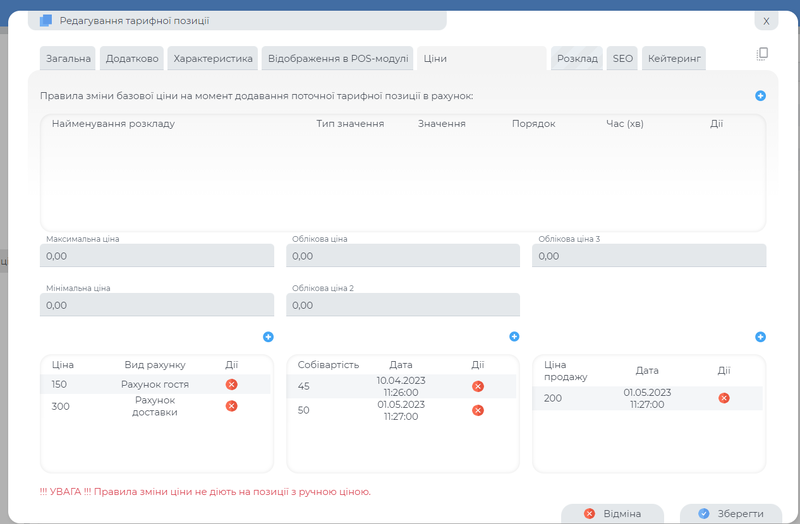
Task: Click the copy icon beside the tabs
Action: point(762,54)
